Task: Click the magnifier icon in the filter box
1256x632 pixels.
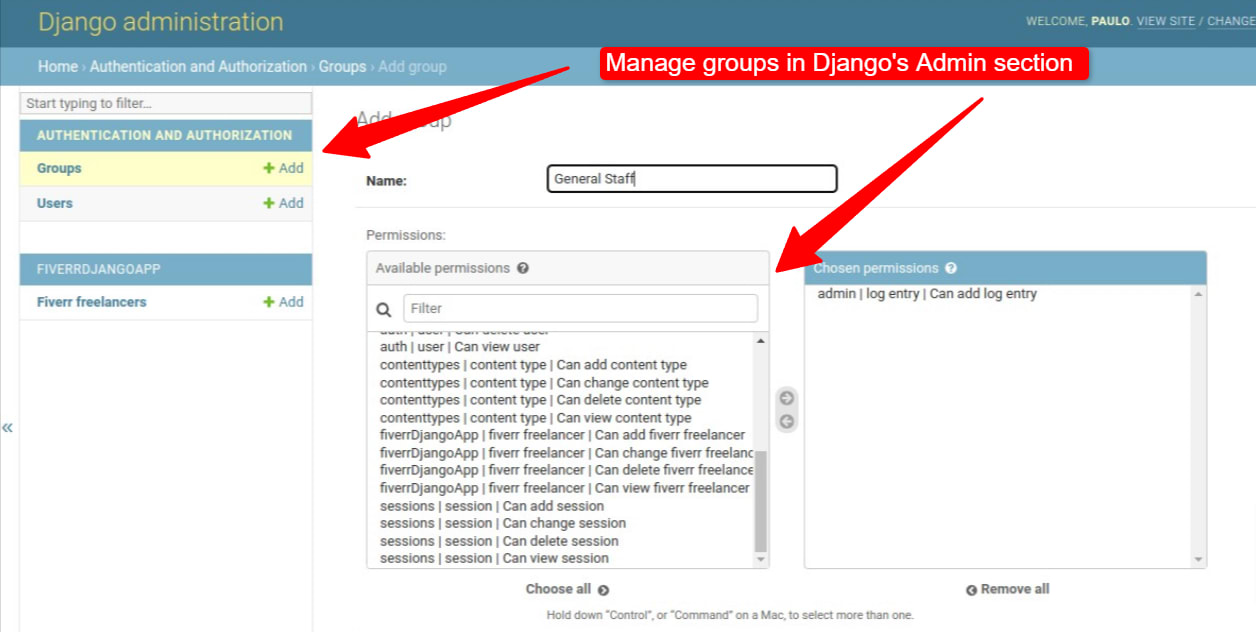Action: pos(383,307)
